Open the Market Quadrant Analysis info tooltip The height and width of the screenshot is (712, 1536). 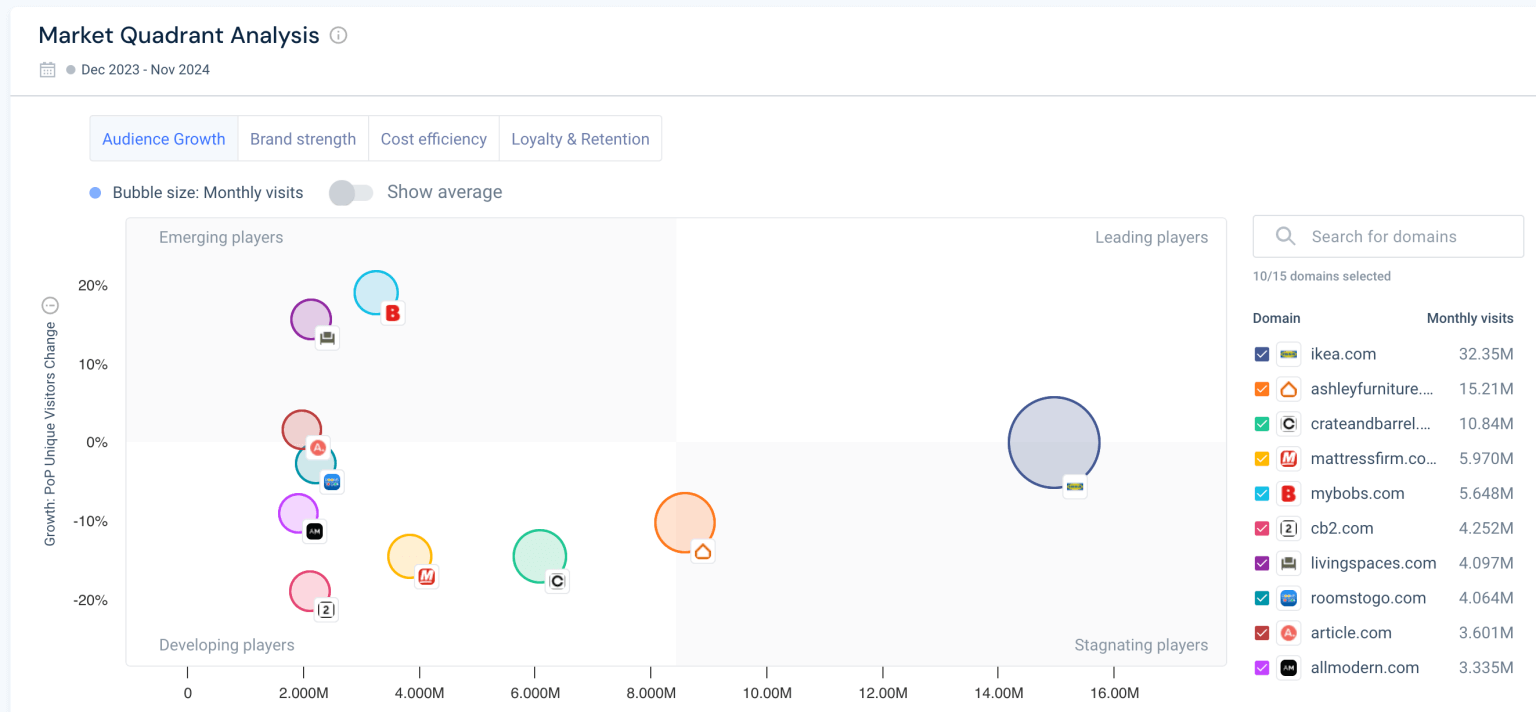pos(338,35)
